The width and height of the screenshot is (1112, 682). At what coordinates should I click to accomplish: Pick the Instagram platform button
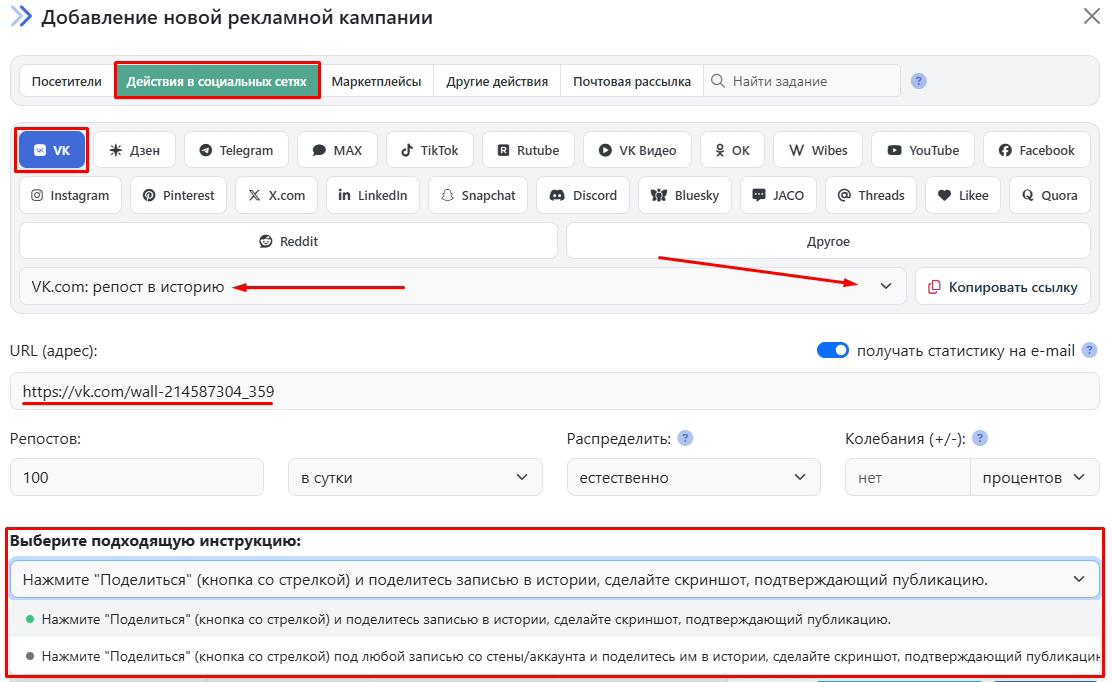[x=71, y=195]
